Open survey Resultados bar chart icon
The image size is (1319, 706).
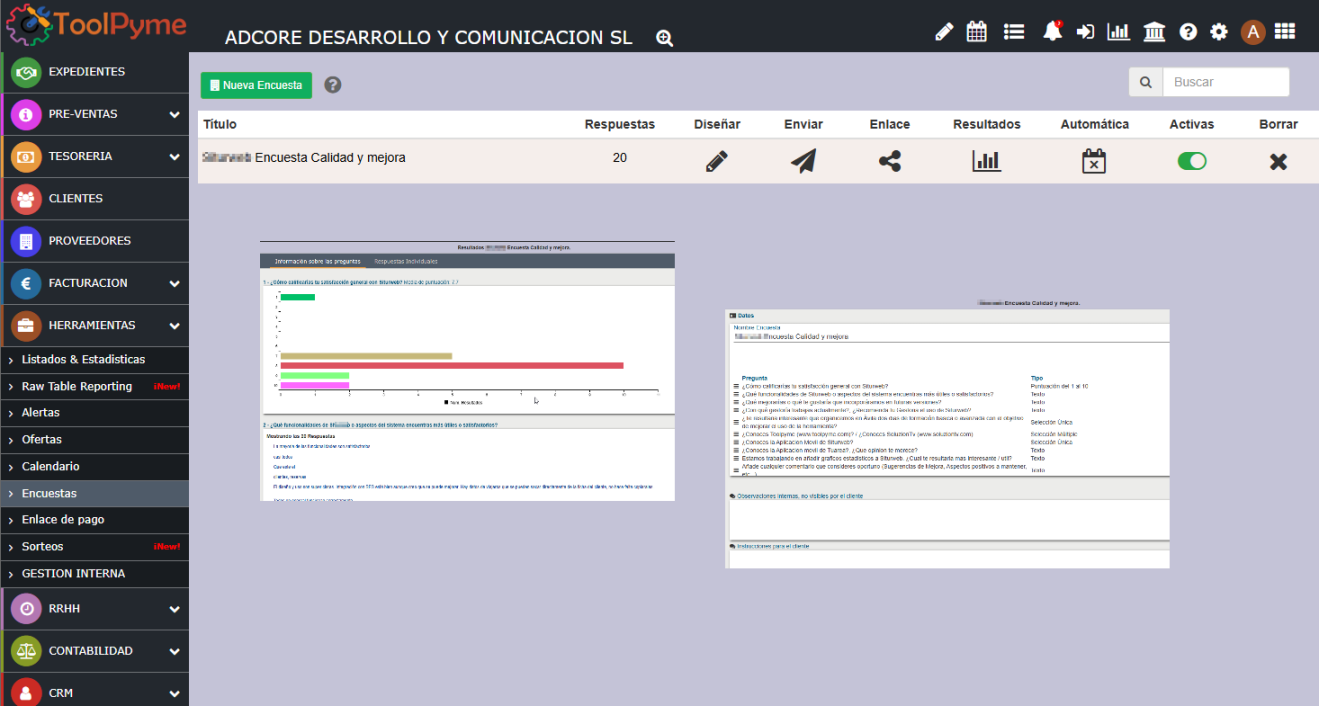coord(986,161)
